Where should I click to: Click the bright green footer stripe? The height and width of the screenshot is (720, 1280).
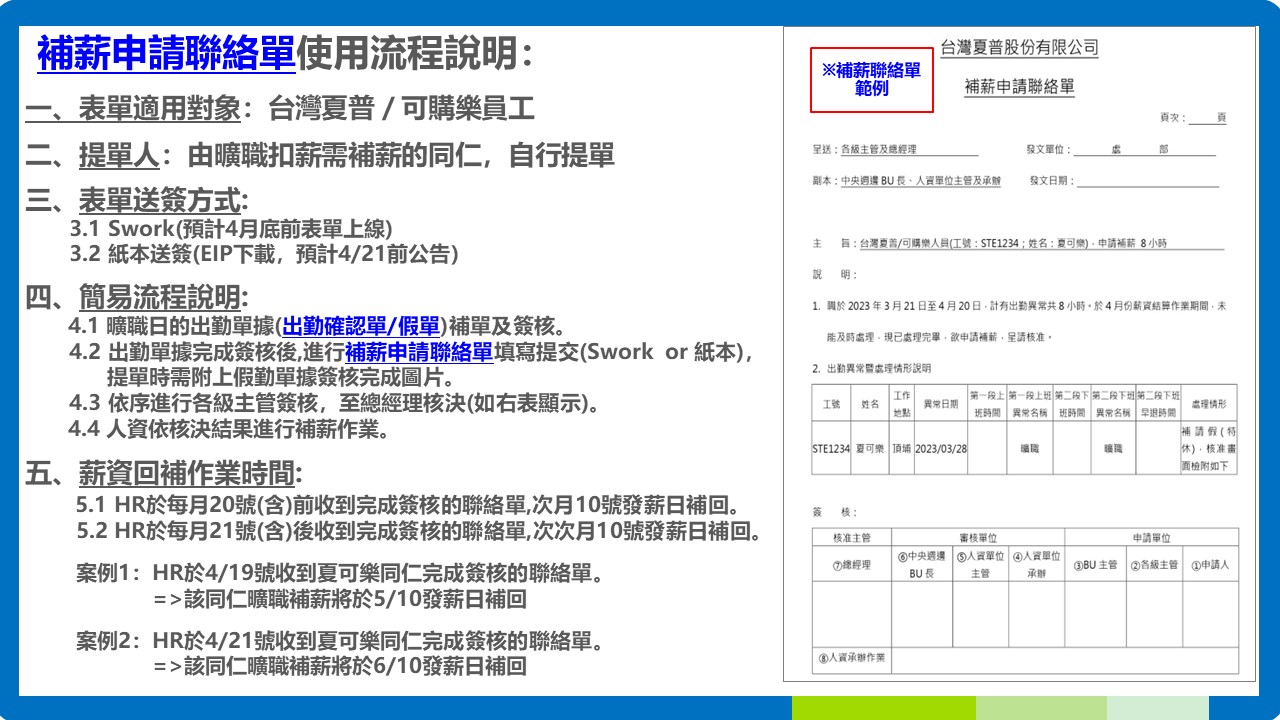883,708
